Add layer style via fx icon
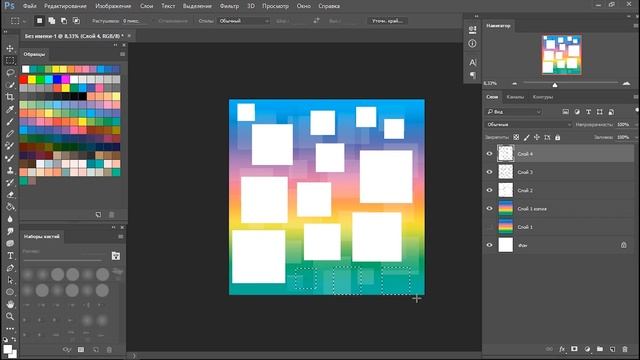Viewport: 640px width, 360px height. tap(562, 349)
